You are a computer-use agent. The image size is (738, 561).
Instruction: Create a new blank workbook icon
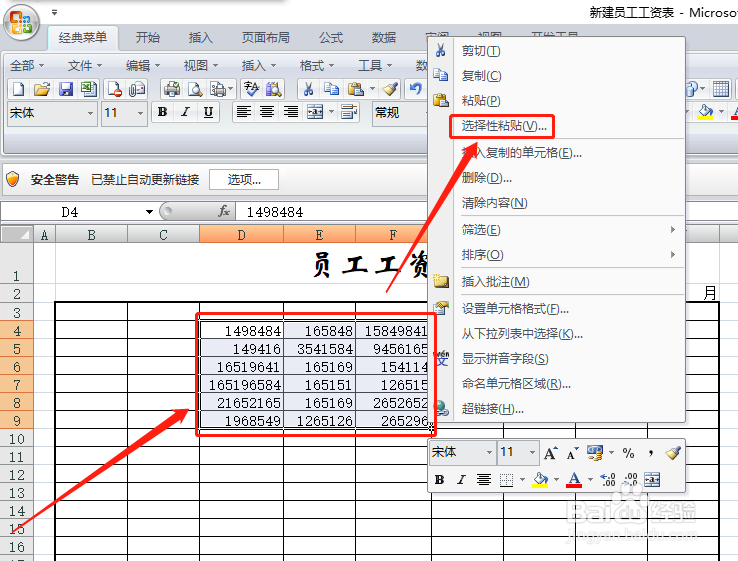coord(18,89)
